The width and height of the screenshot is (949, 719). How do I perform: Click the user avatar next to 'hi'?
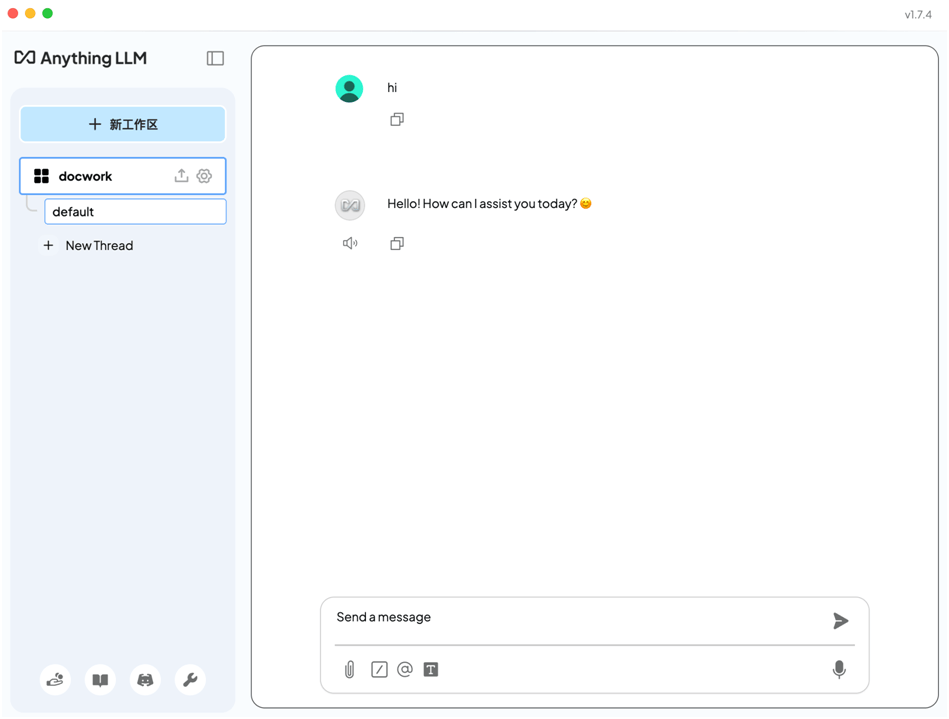349,88
